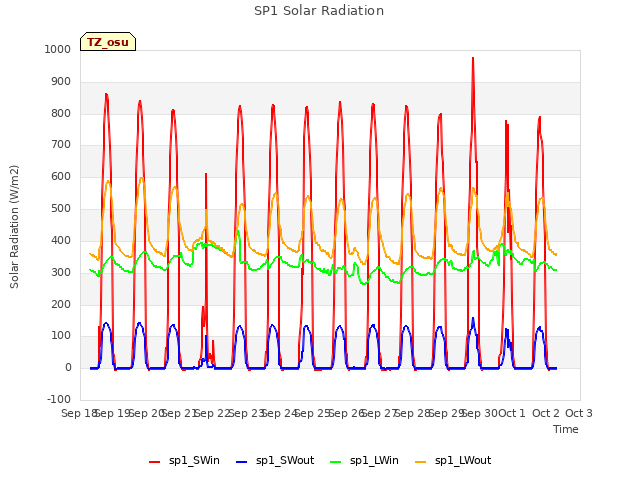Click the green sp1_LWin legend swatch
Image resolution: width=640 pixels, height=480 pixels.
point(336,462)
